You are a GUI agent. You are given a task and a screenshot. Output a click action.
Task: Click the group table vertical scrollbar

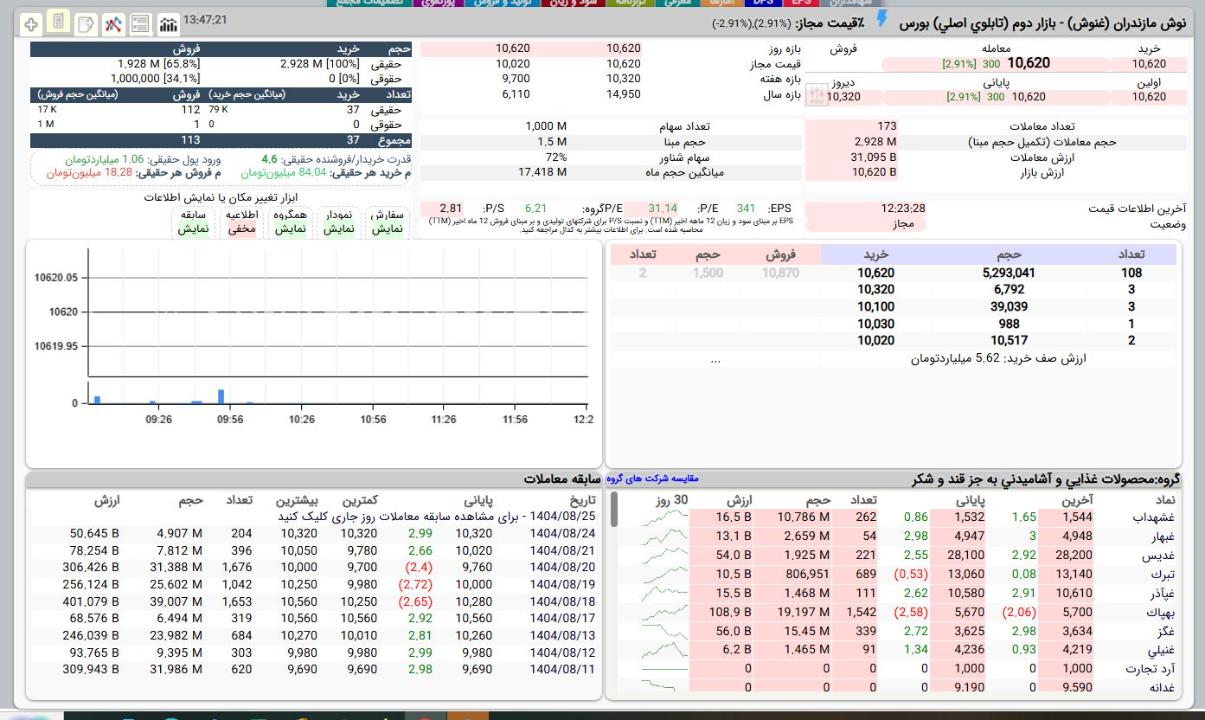[615, 510]
